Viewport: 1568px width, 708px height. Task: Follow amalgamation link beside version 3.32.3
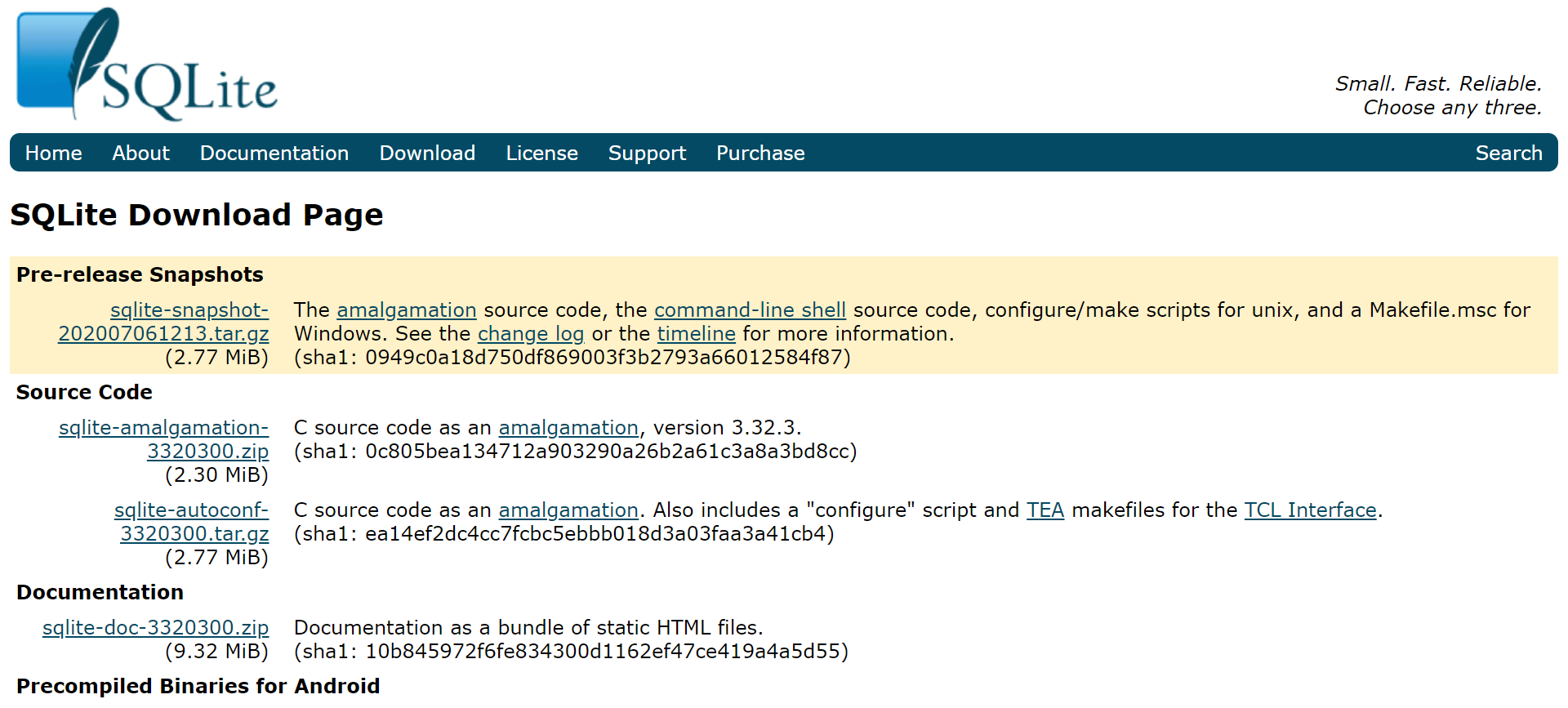point(568,428)
